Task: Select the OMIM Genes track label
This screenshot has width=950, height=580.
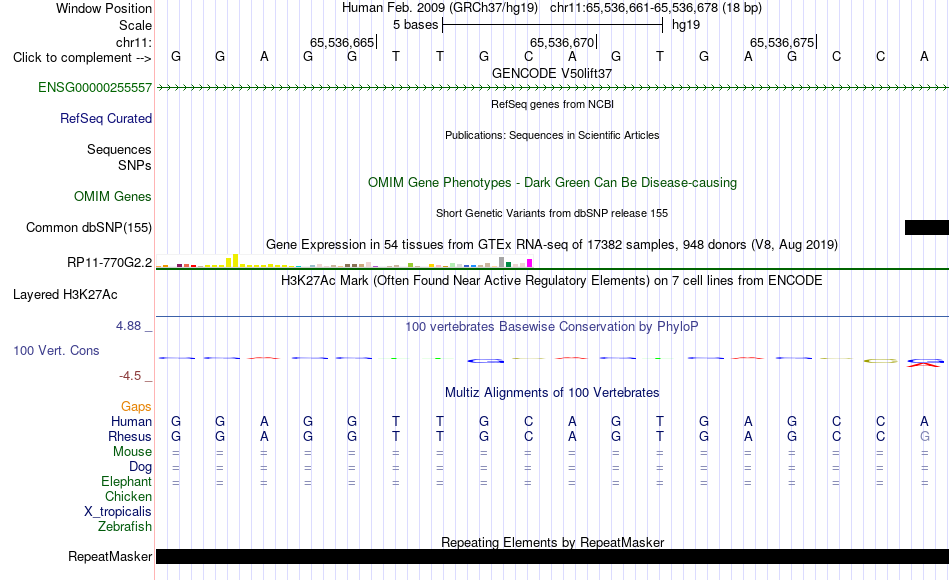Action: point(113,196)
